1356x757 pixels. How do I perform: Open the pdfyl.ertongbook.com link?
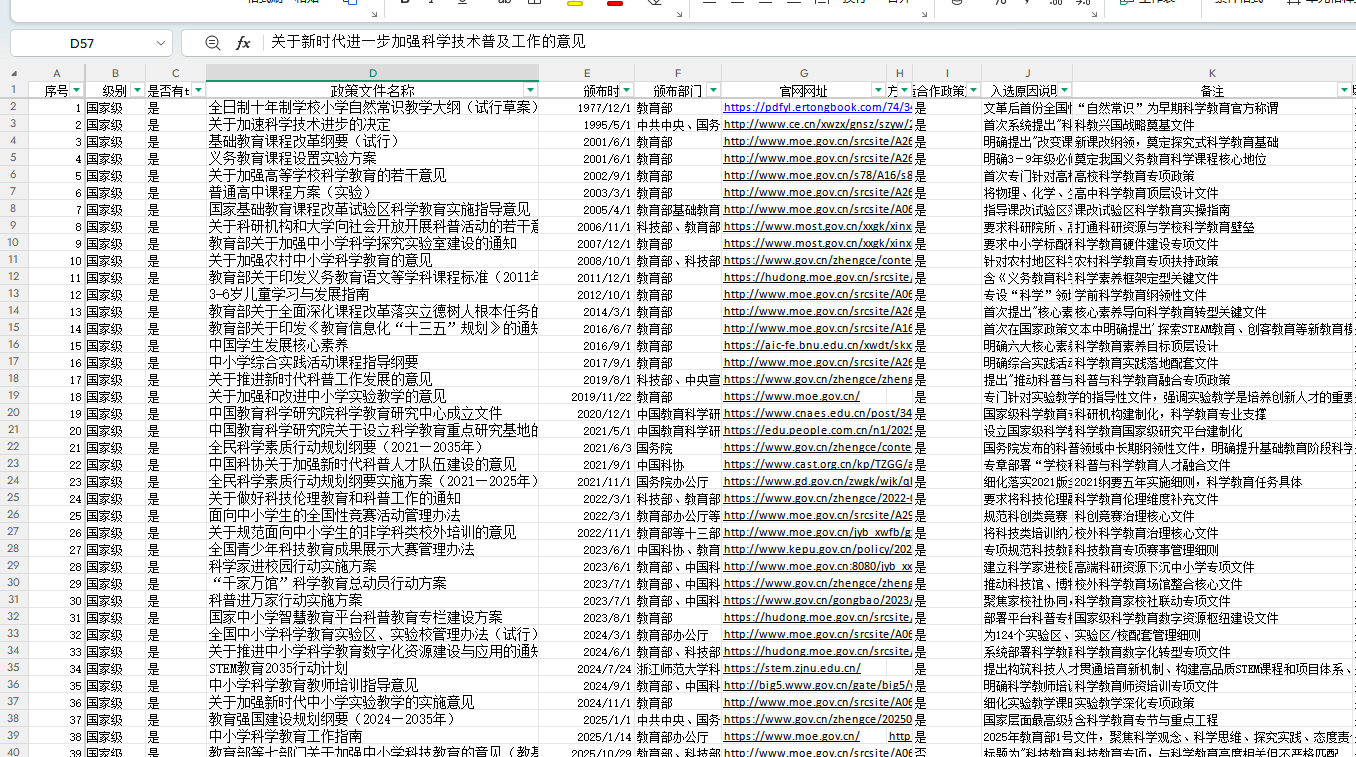point(817,107)
